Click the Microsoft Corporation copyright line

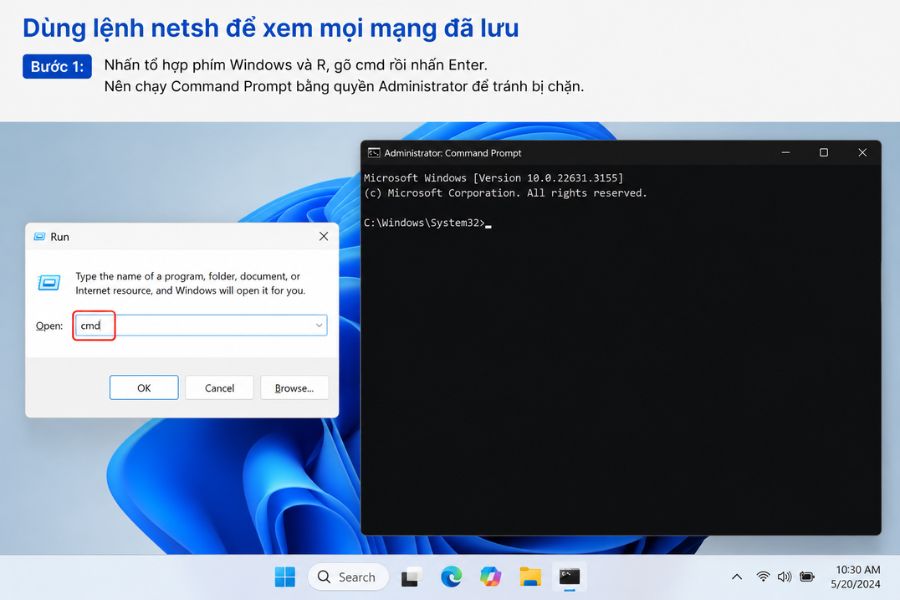(505, 193)
